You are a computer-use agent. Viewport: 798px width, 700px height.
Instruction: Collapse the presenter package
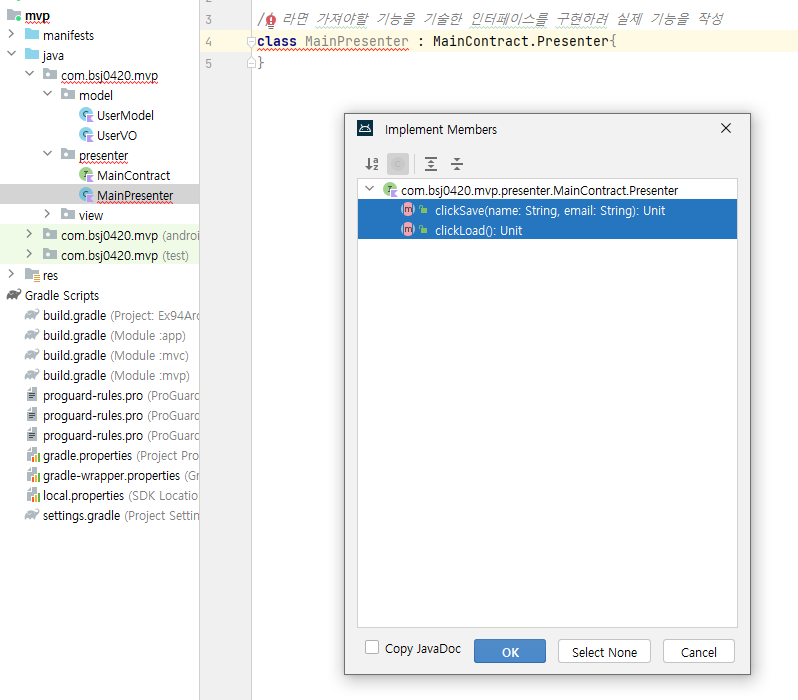47,154
